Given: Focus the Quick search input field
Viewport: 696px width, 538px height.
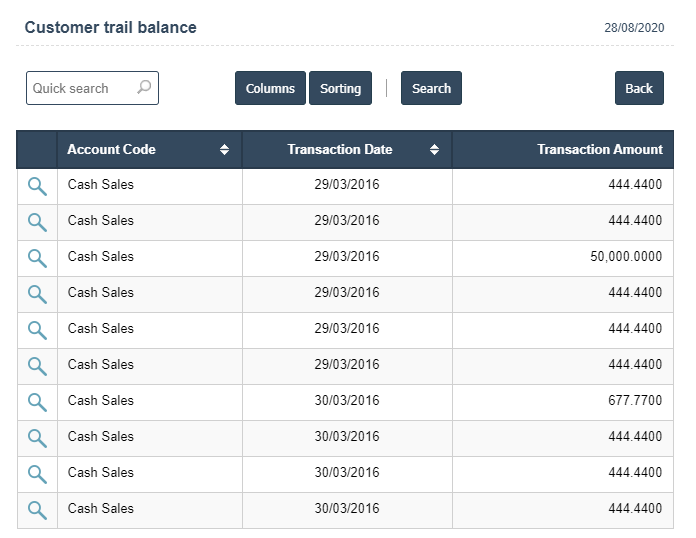Looking at the screenshot, I should click(x=80, y=88).
